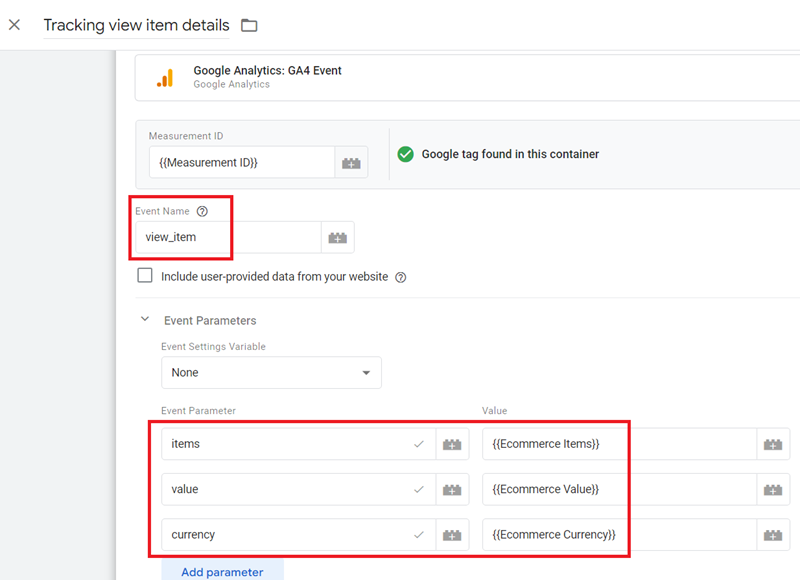Click the user-provided data help icon
The width and height of the screenshot is (800, 580).
pyautogui.click(x=401, y=276)
